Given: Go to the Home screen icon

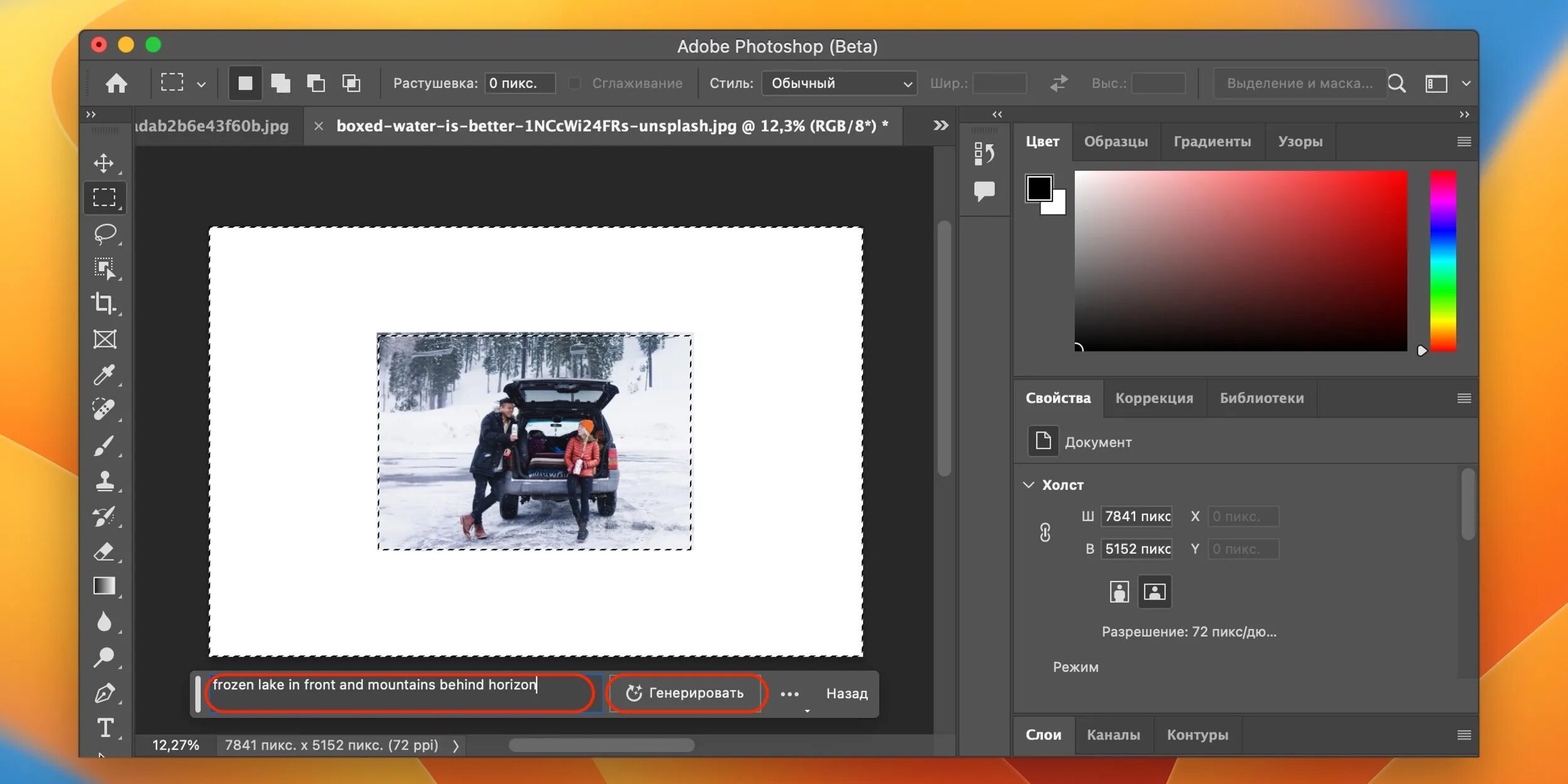Looking at the screenshot, I should [117, 83].
